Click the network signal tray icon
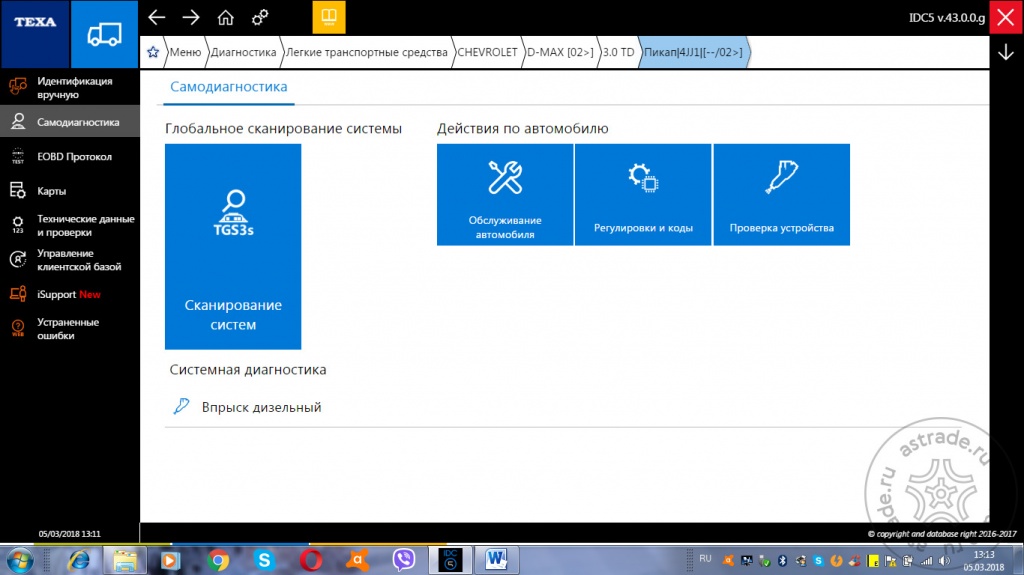Screen dimensions: 1024x575 (926, 561)
